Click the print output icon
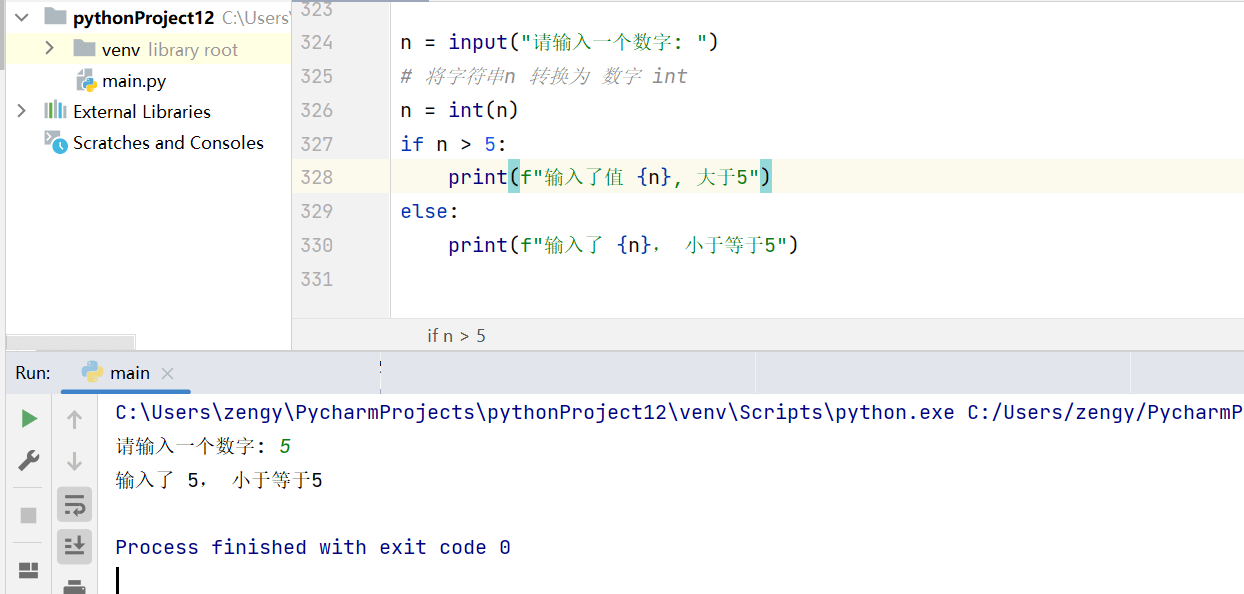The height and width of the screenshot is (594, 1244). pyautogui.click(x=74, y=587)
